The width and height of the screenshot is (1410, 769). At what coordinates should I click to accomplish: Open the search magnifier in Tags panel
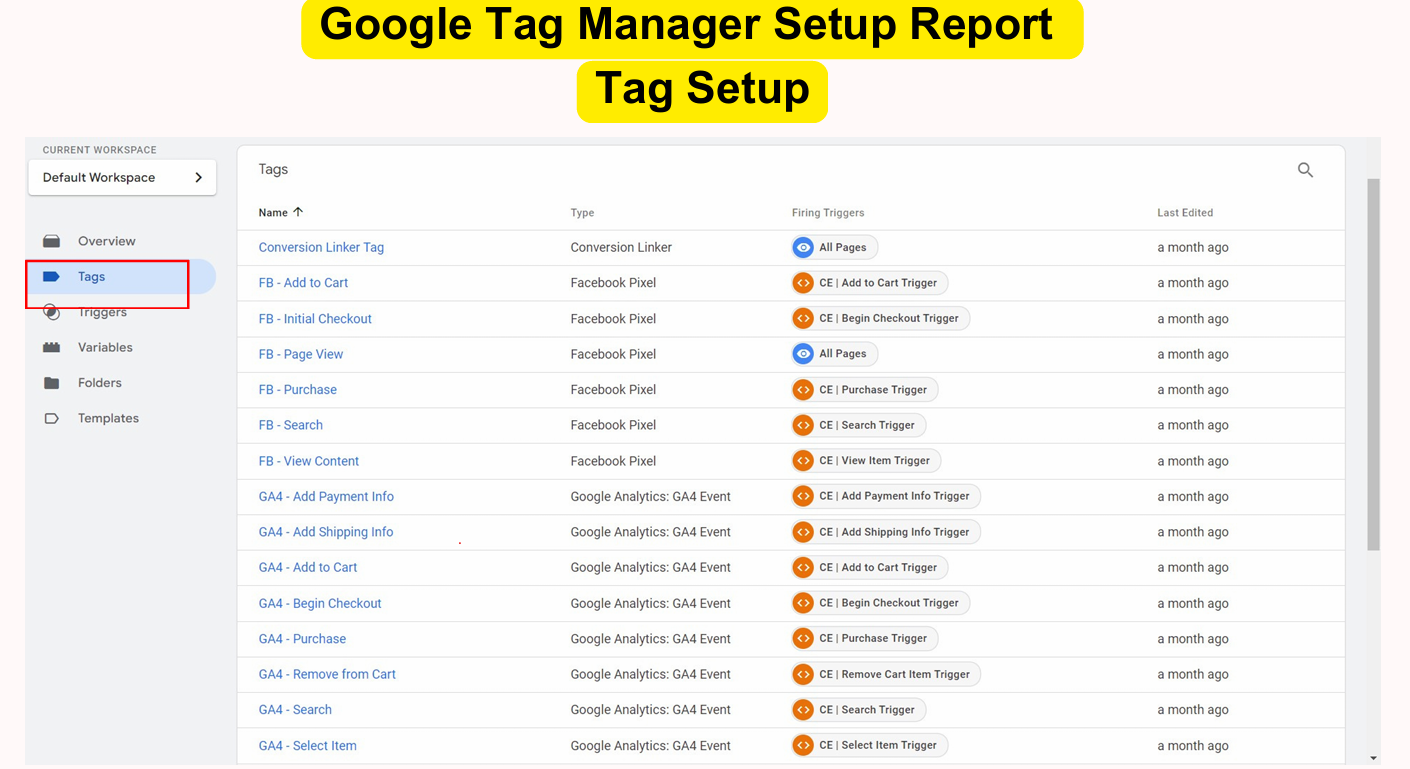point(1305,170)
